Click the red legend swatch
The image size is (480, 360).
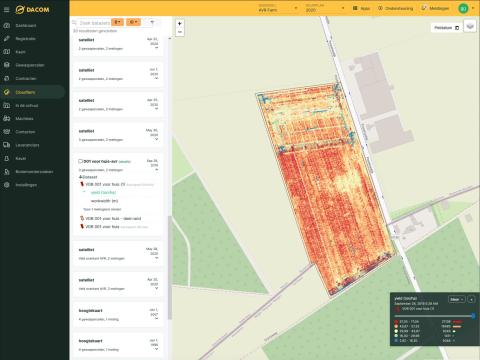pos(396,322)
